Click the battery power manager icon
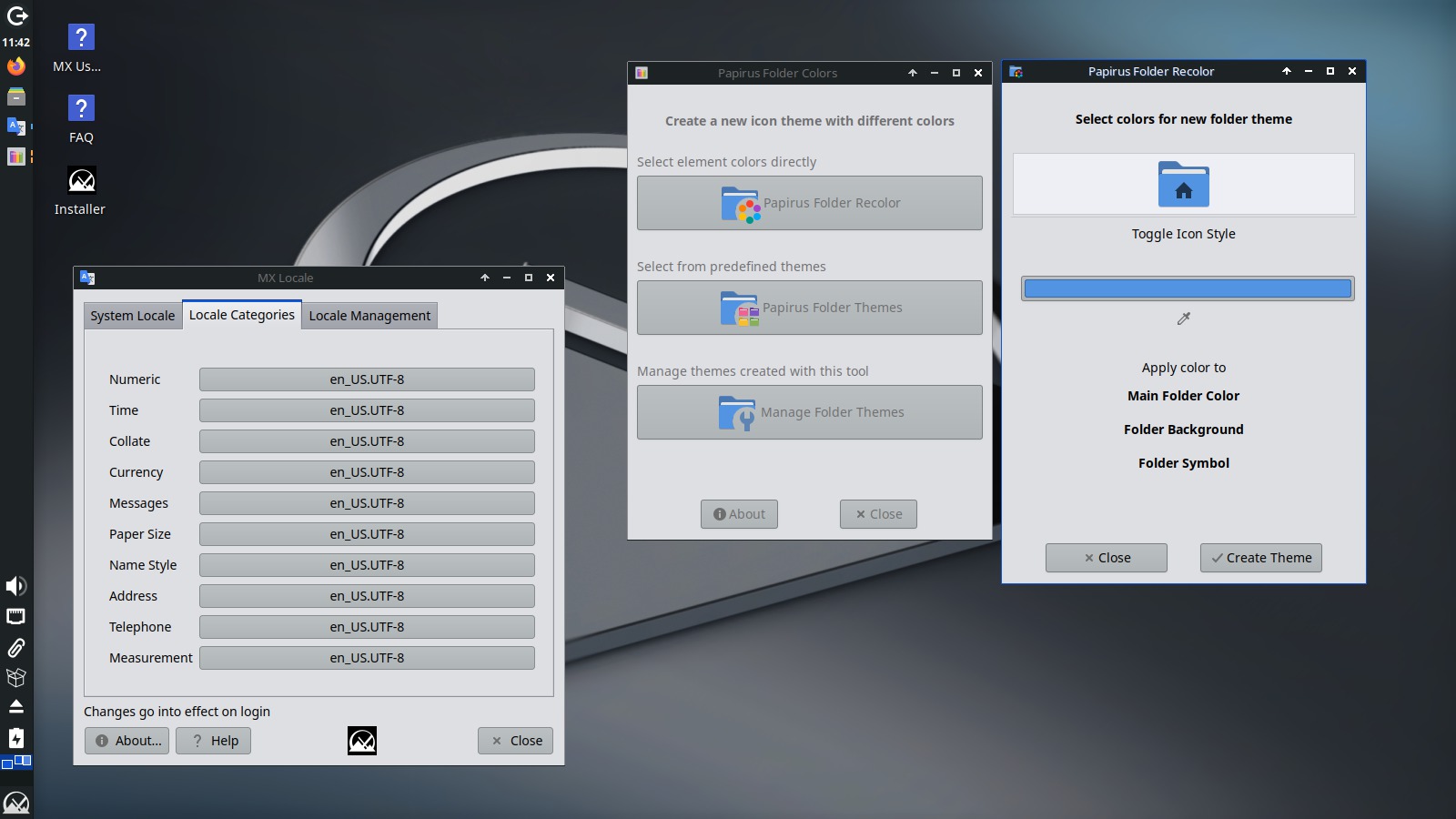 16,738
